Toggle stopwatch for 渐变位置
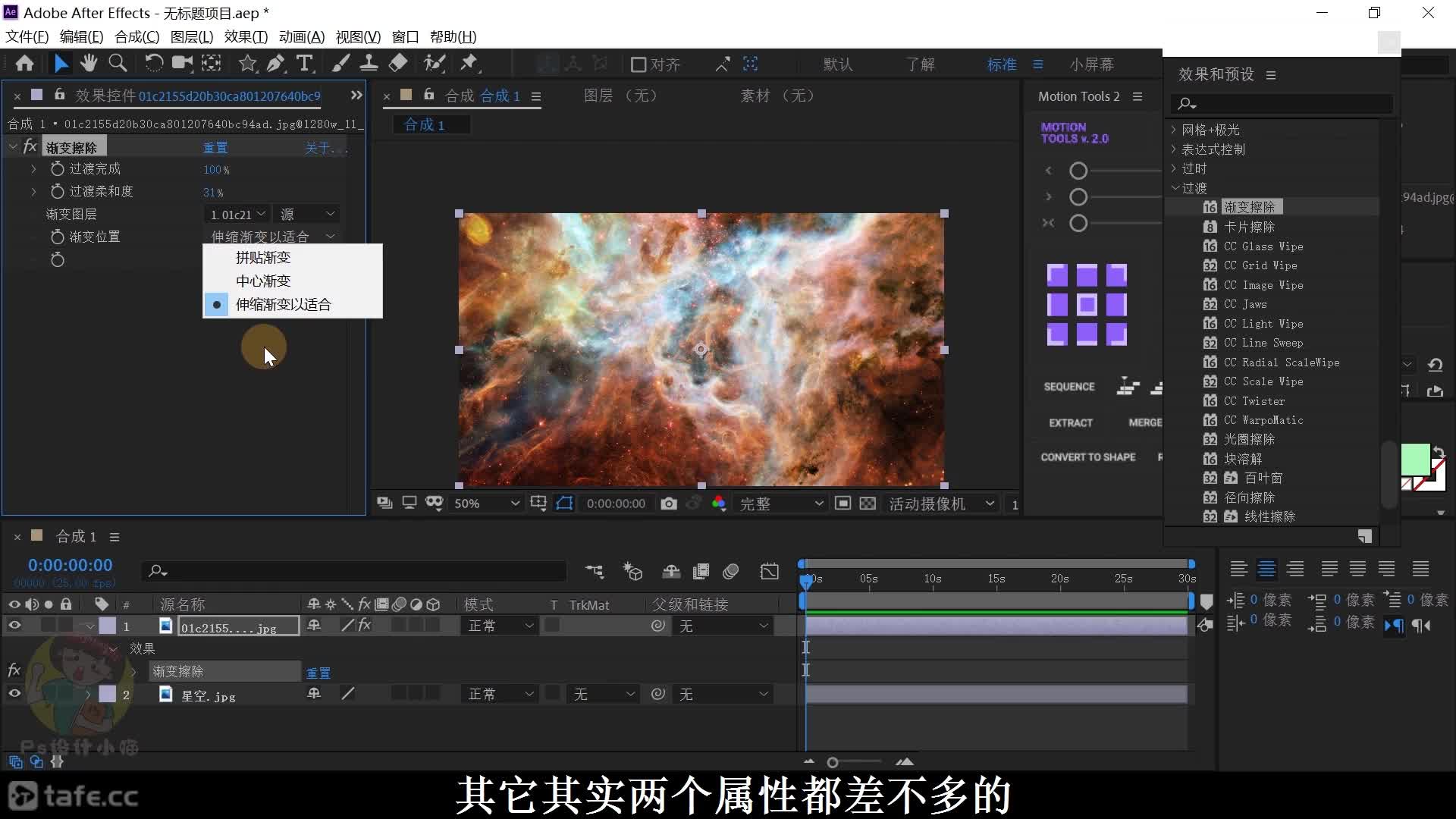This screenshot has height=819, width=1456. point(57,237)
